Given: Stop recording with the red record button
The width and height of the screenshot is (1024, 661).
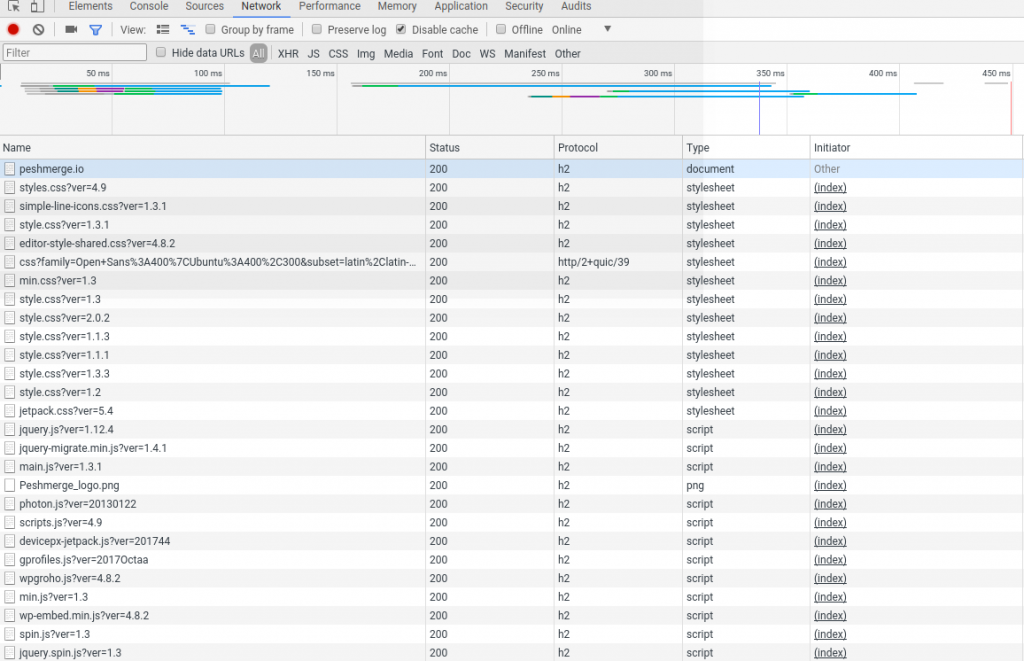Looking at the screenshot, I should click(x=13, y=29).
